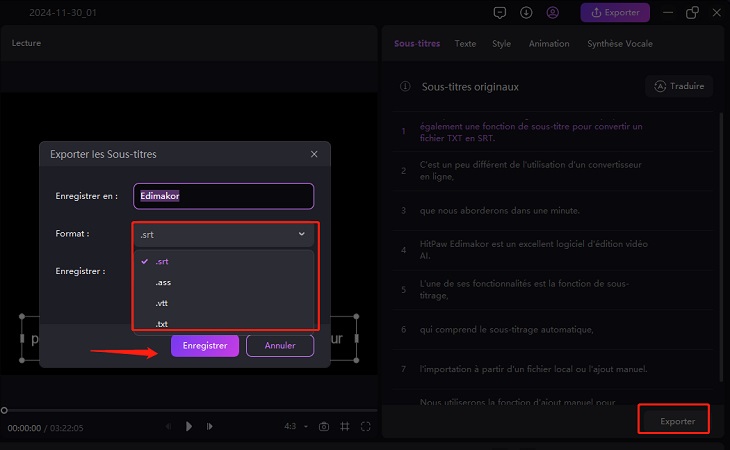The image size is (730, 450).
Task: Click the Traduire translate button
Action: pyautogui.click(x=679, y=86)
